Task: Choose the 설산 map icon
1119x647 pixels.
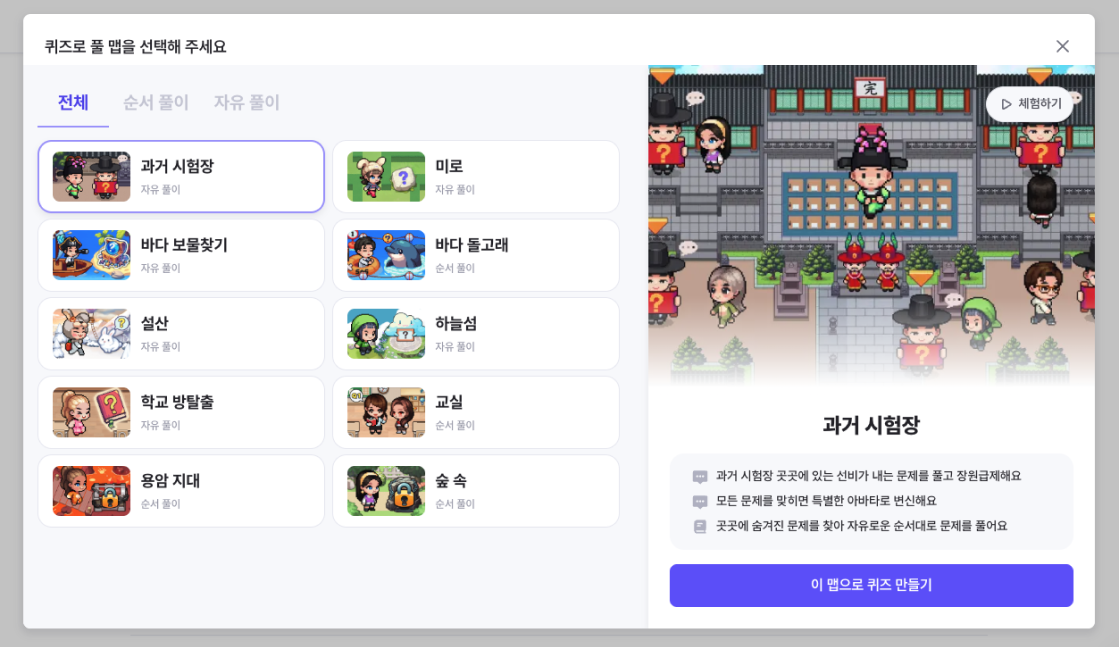Action: click(x=91, y=333)
